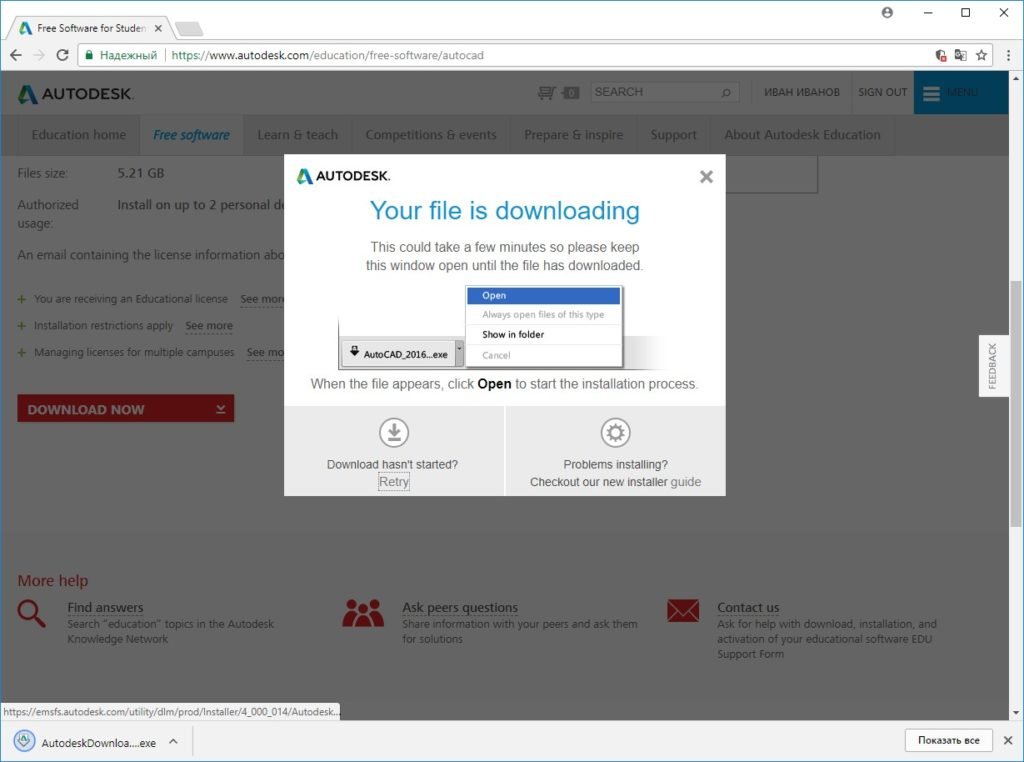Click SIGN OUT
The image size is (1024, 762).
882,92
